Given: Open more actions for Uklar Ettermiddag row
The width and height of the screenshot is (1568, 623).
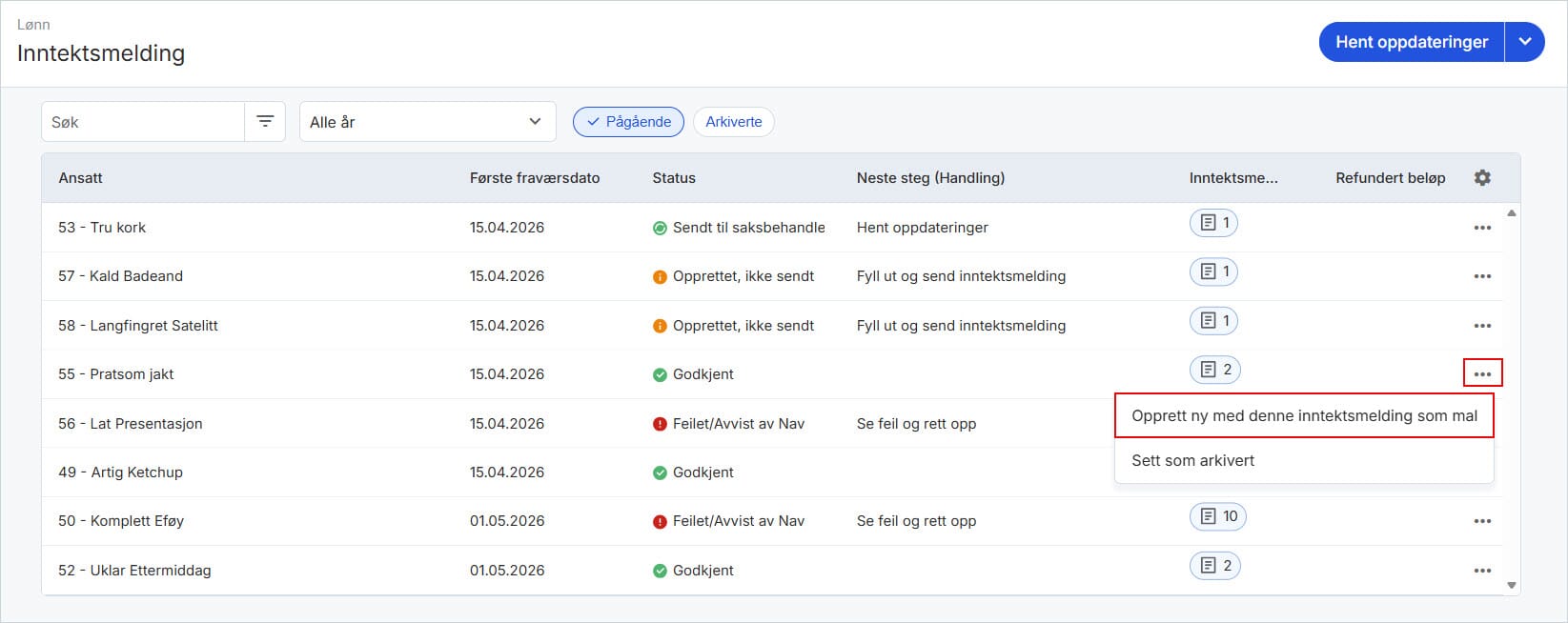Looking at the screenshot, I should (x=1482, y=571).
